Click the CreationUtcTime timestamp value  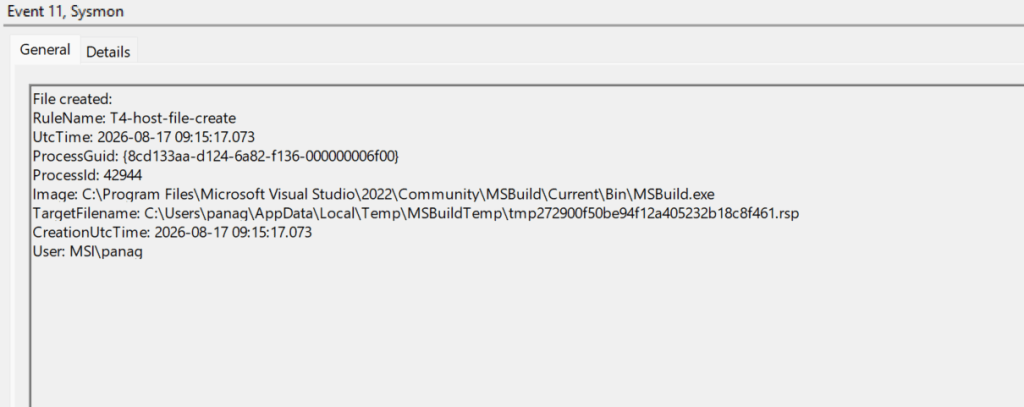[x=232, y=232]
